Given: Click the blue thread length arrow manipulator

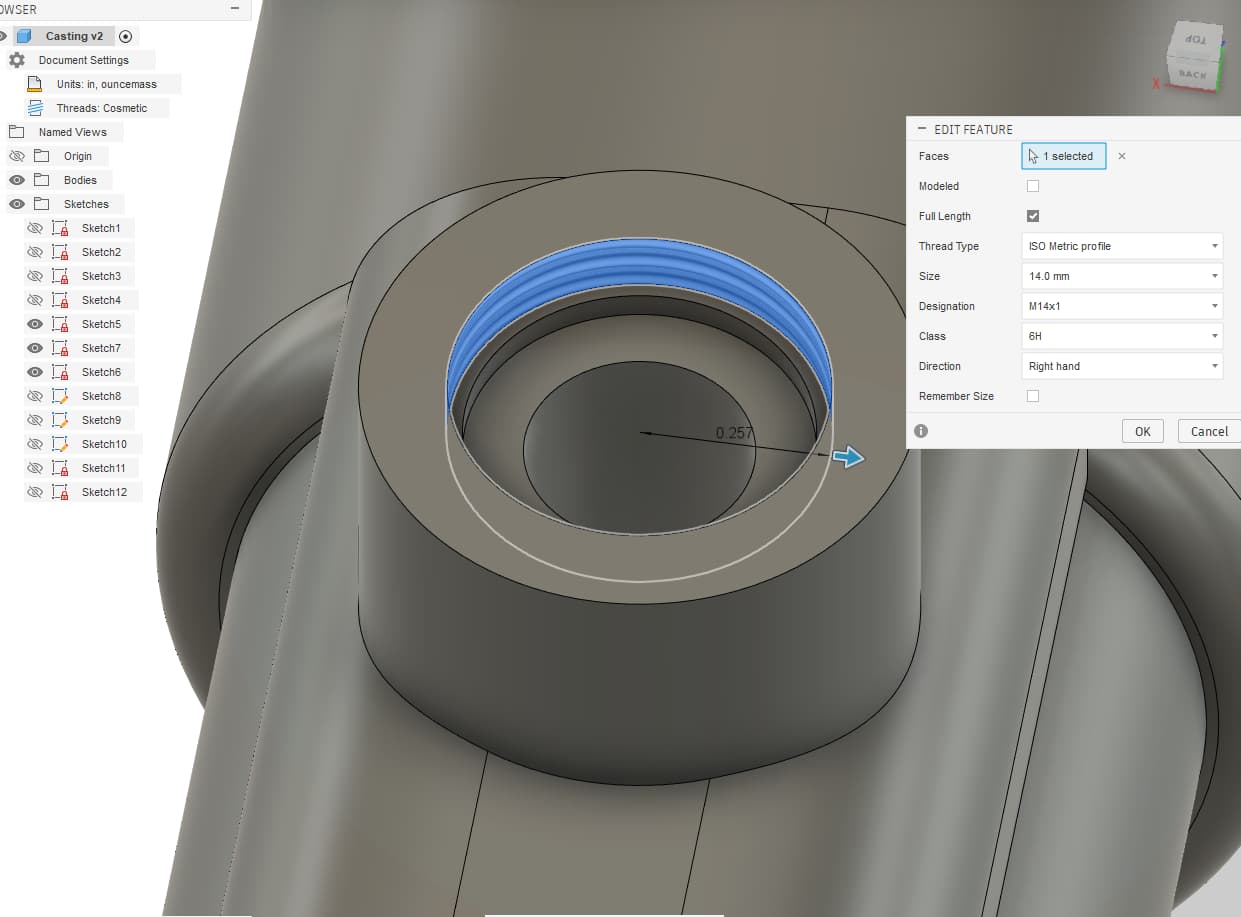Looking at the screenshot, I should [x=849, y=458].
